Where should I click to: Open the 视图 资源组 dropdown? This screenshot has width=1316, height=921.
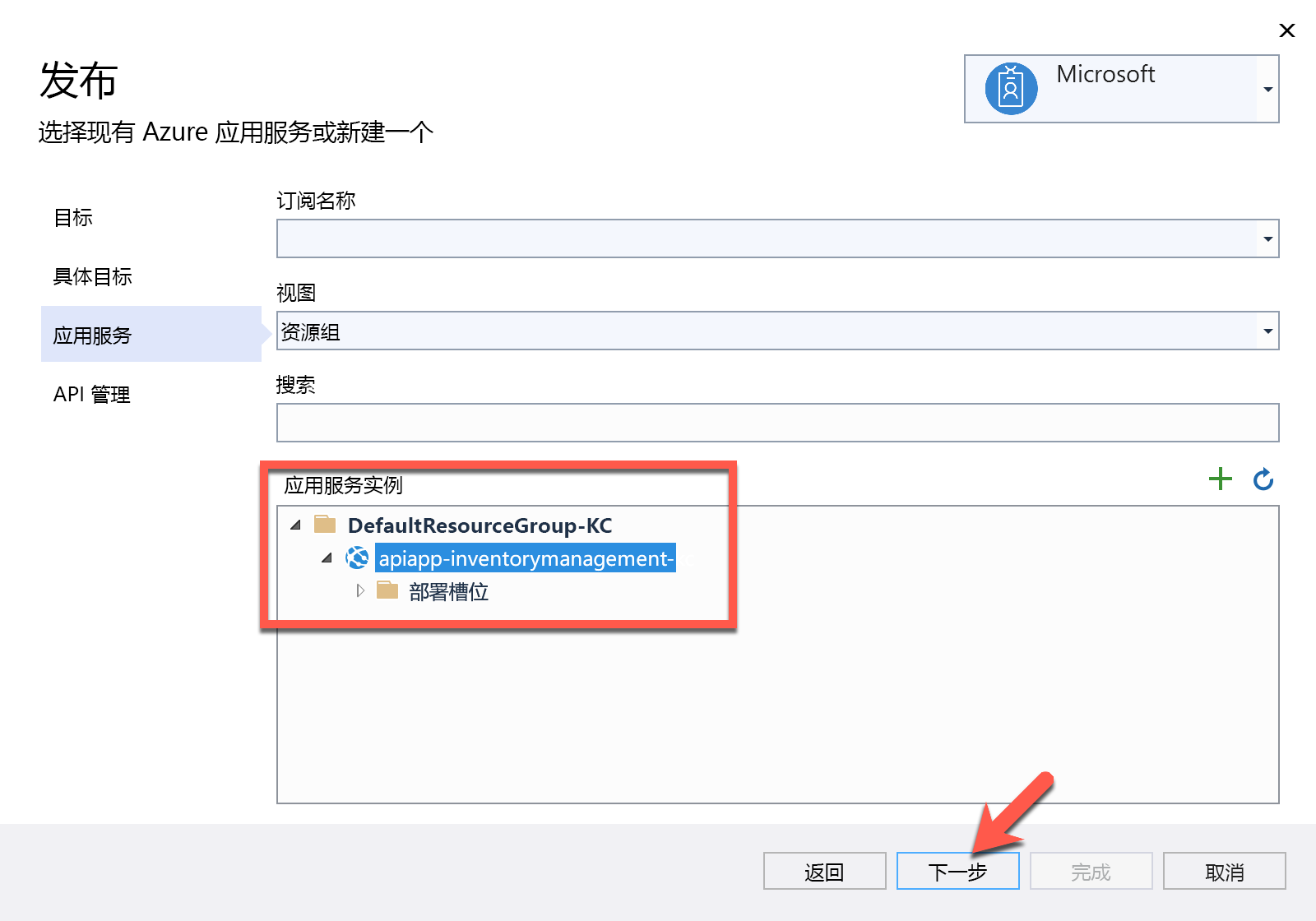coord(1267,331)
